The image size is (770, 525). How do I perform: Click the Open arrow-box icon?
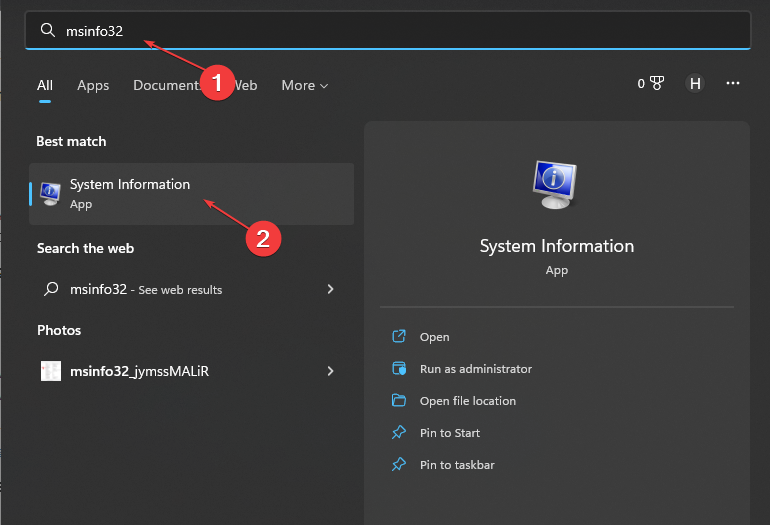pyautogui.click(x=399, y=336)
